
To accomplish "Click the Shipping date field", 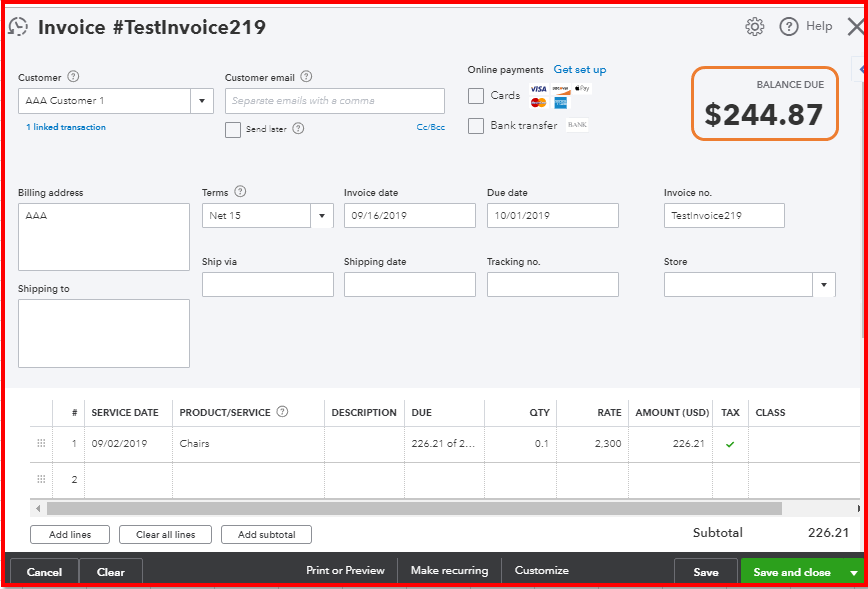I will coord(410,285).
